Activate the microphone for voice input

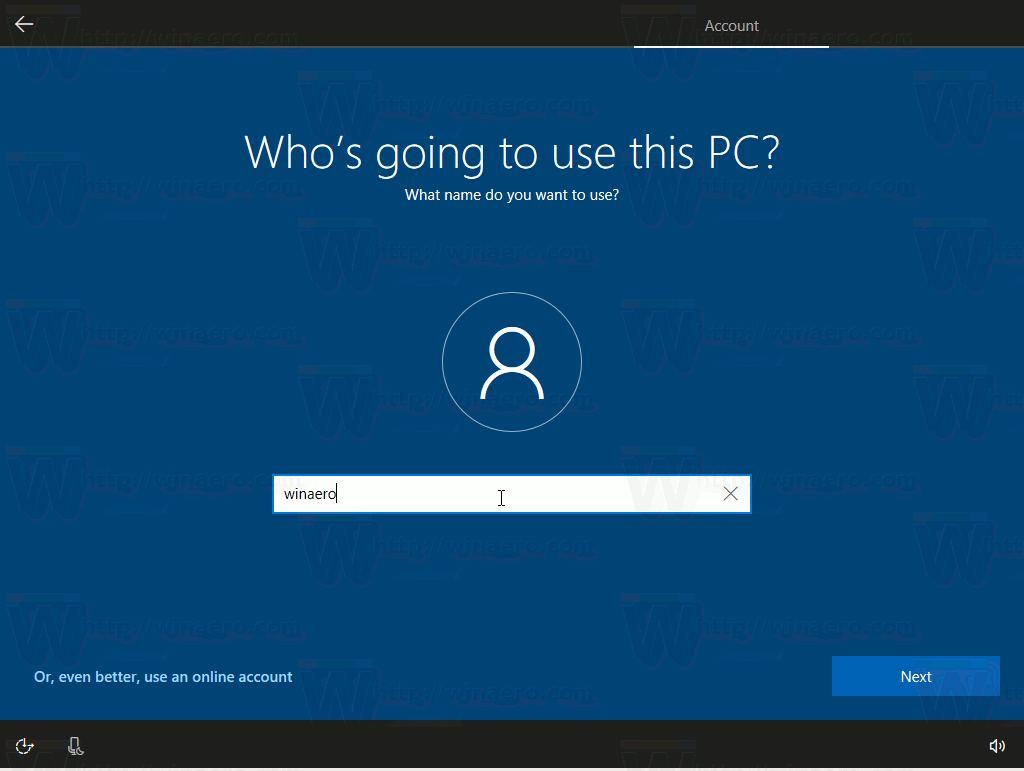pos(75,745)
